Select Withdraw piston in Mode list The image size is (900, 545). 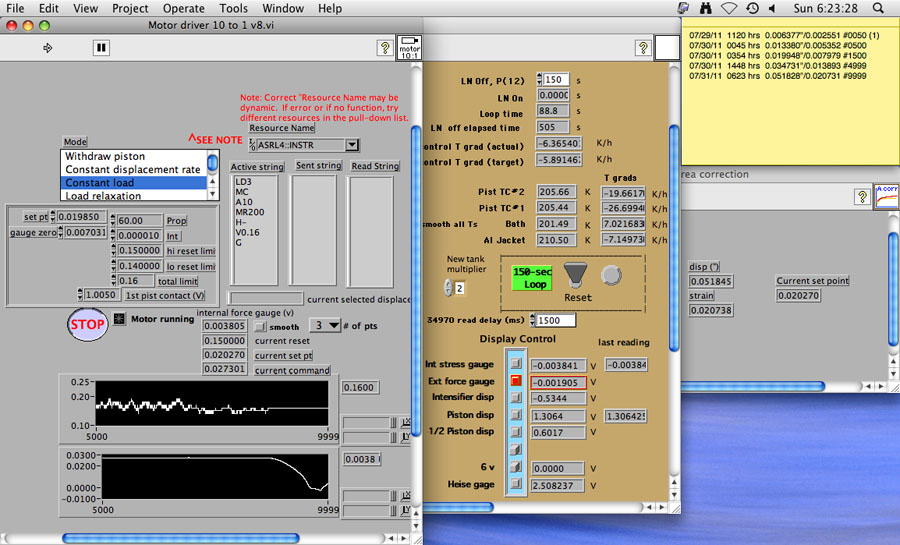coord(105,157)
